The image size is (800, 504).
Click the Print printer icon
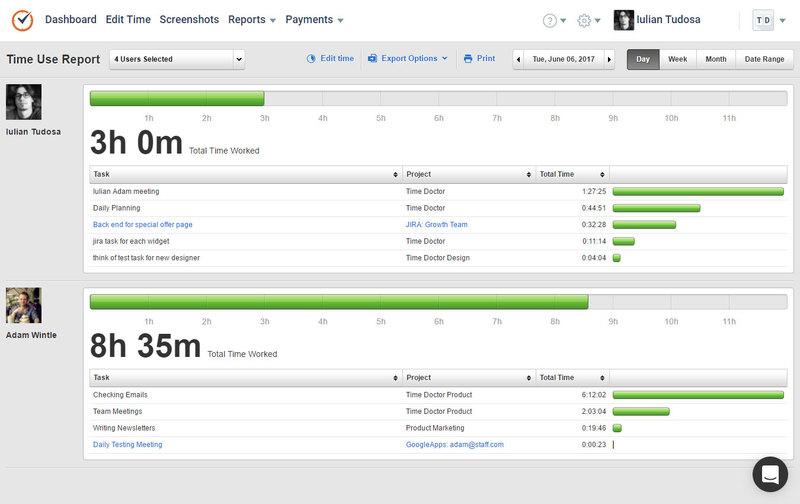point(468,59)
